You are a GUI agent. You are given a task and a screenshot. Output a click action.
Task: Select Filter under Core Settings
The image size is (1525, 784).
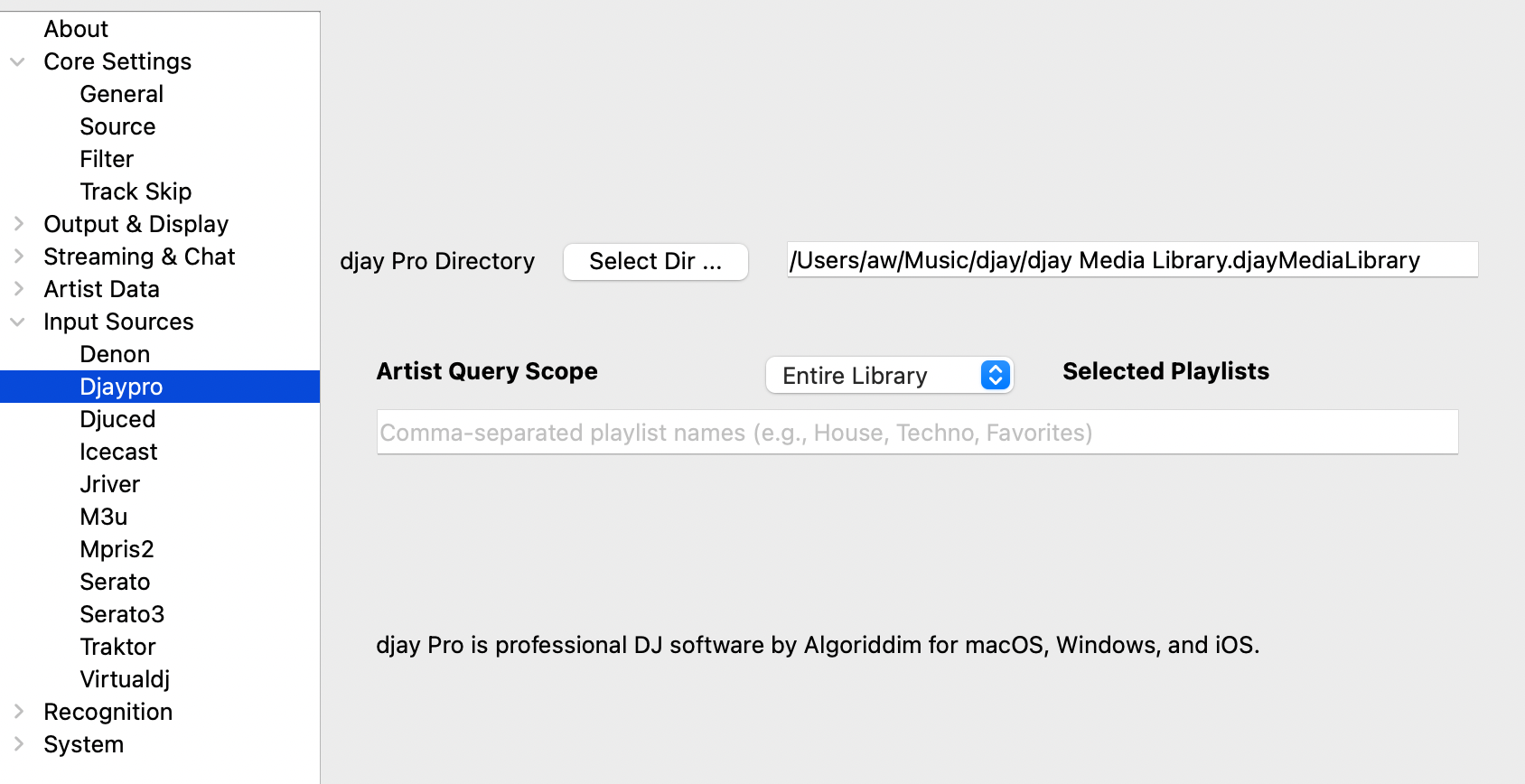(x=107, y=159)
